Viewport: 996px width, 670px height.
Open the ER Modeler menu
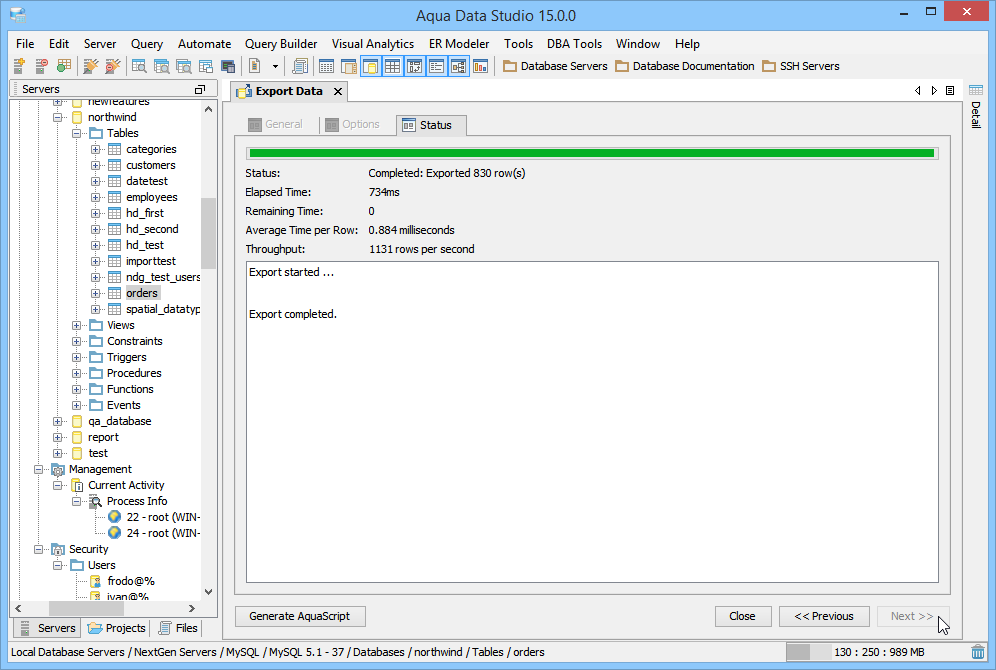pyautogui.click(x=459, y=44)
